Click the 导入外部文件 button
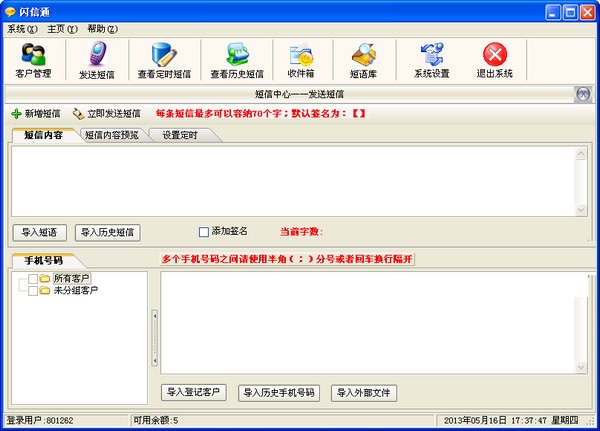The image size is (600, 431). [x=364, y=393]
